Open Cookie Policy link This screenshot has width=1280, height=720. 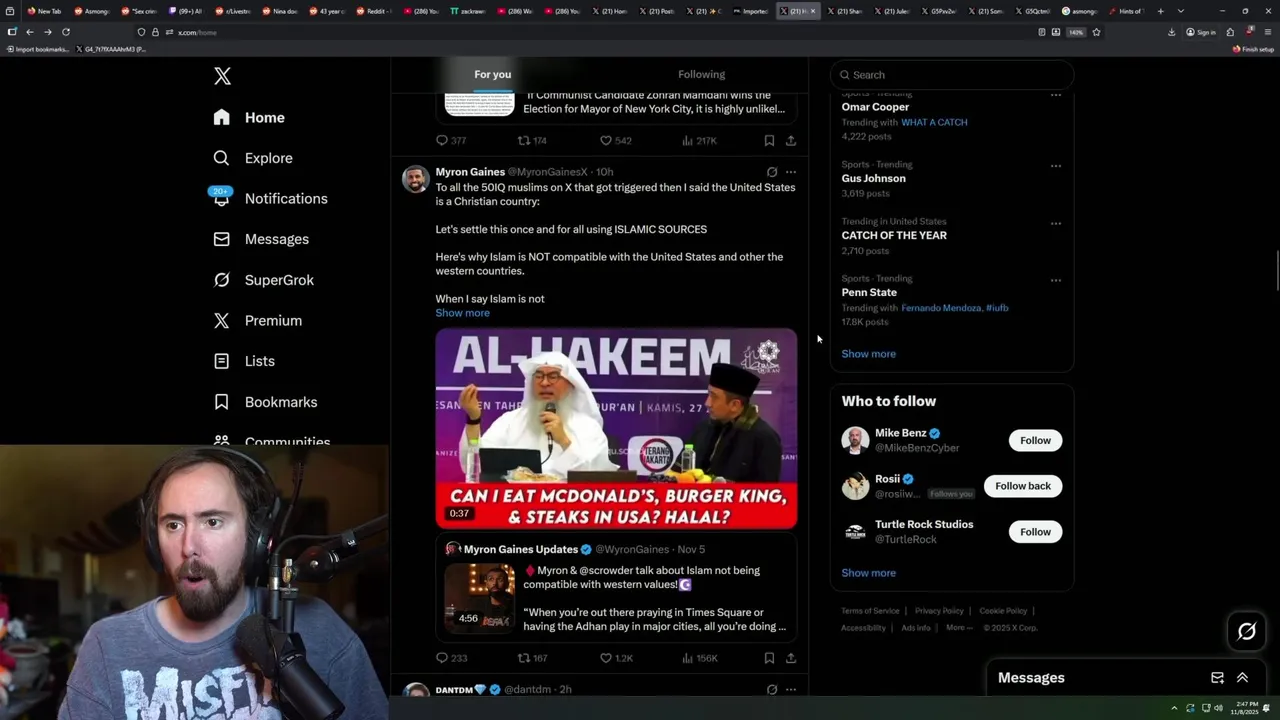point(1003,611)
